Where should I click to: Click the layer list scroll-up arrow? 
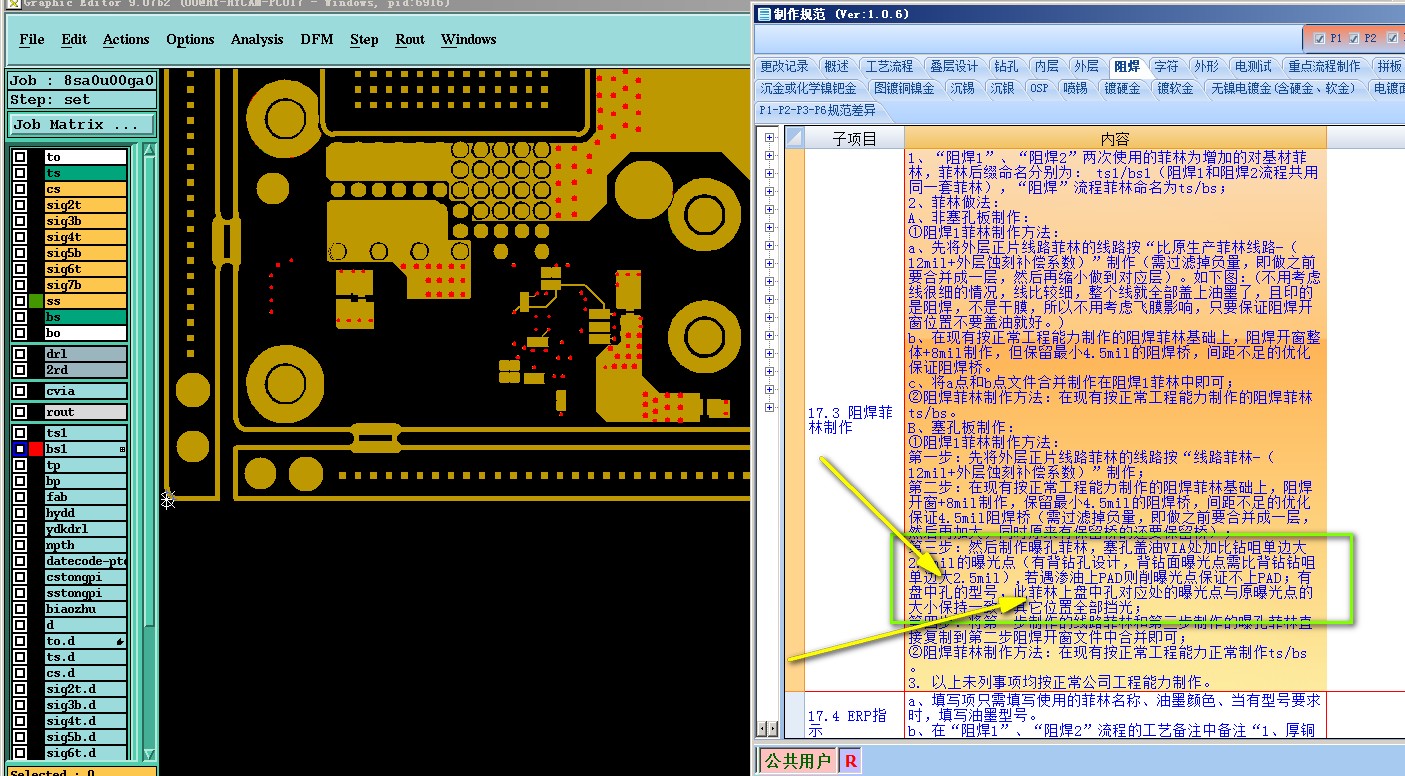point(150,151)
